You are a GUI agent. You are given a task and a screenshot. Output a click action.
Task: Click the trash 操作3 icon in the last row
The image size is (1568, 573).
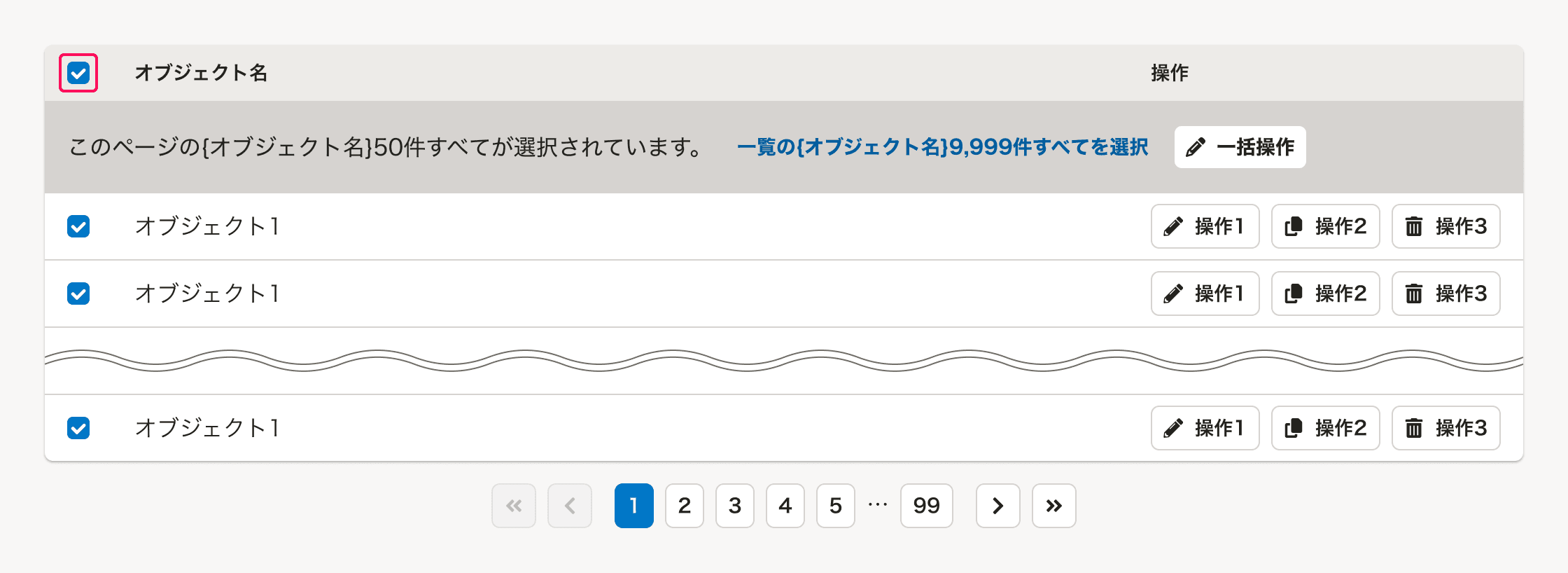tap(1414, 428)
